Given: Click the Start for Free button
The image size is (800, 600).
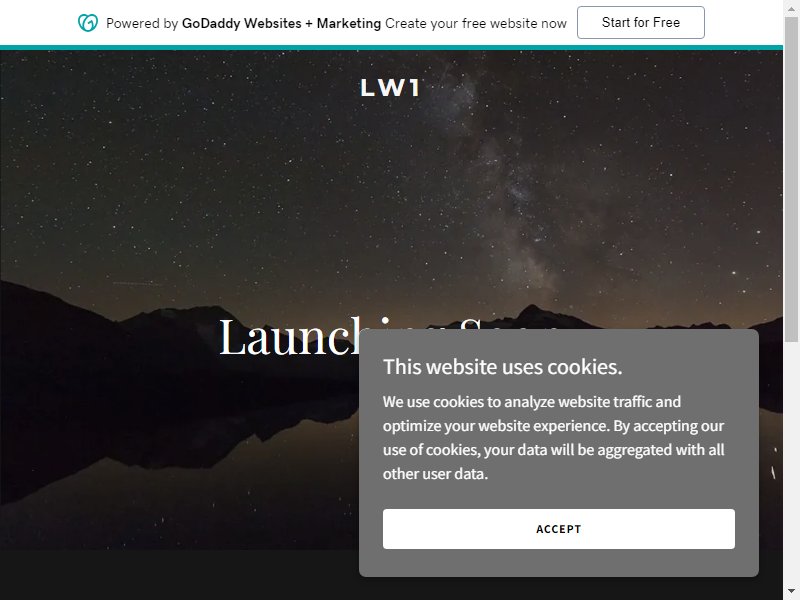Looking at the screenshot, I should (640, 22).
